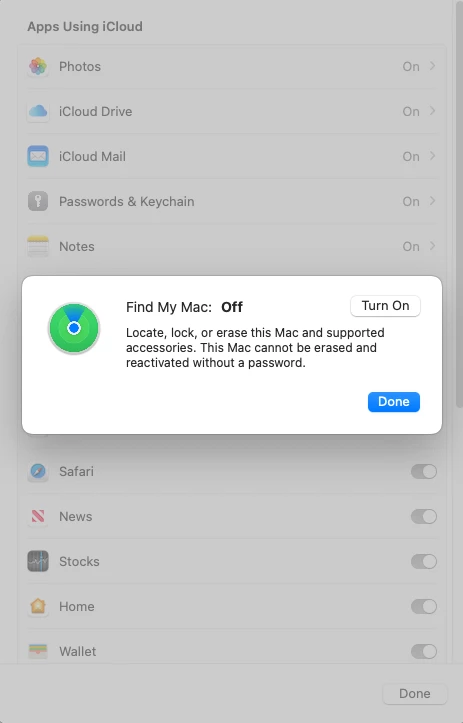
Task: Expand the Photos row chevron
Action: (x=433, y=66)
